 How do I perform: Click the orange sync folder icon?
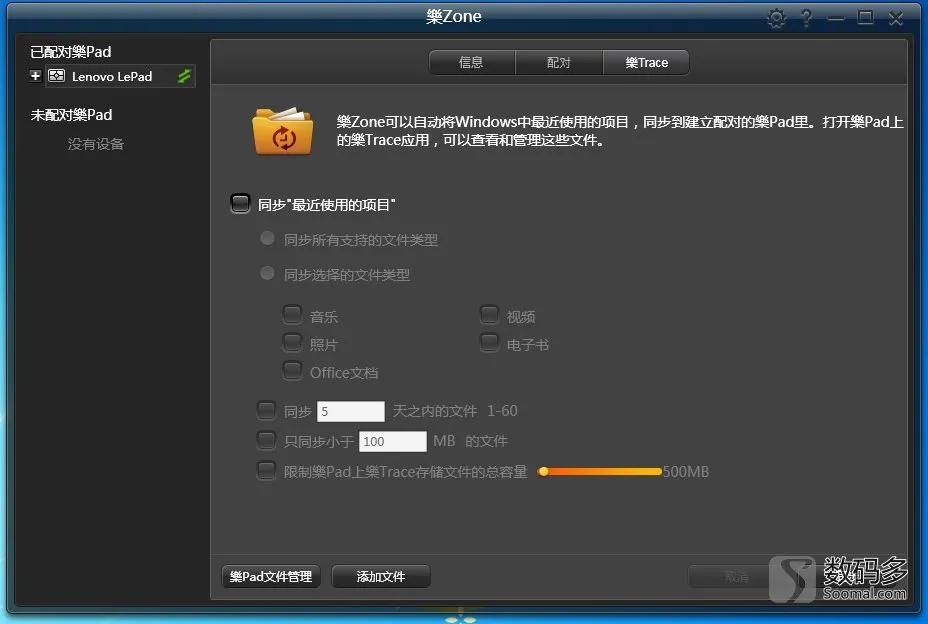[282, 131]
